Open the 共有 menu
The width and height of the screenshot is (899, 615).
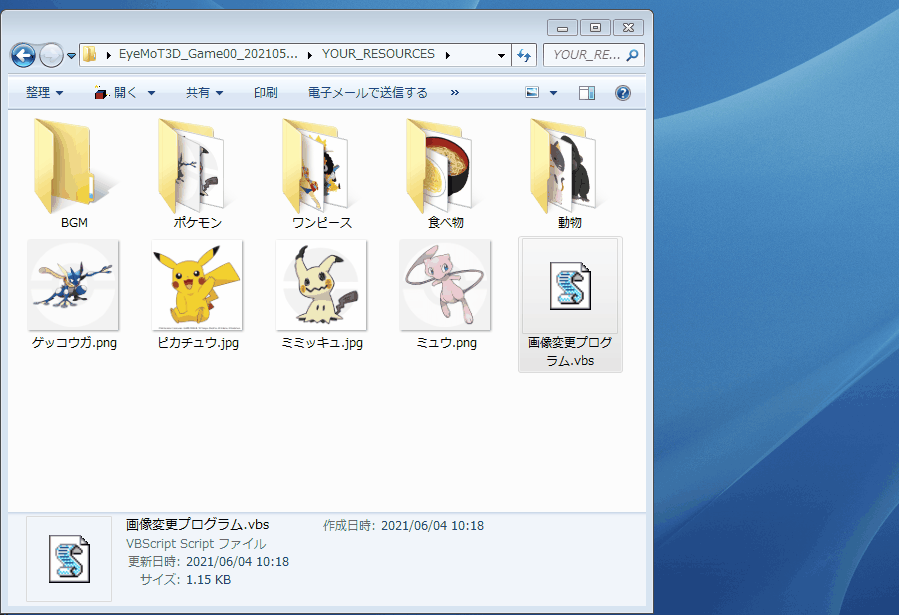(204, 92)
